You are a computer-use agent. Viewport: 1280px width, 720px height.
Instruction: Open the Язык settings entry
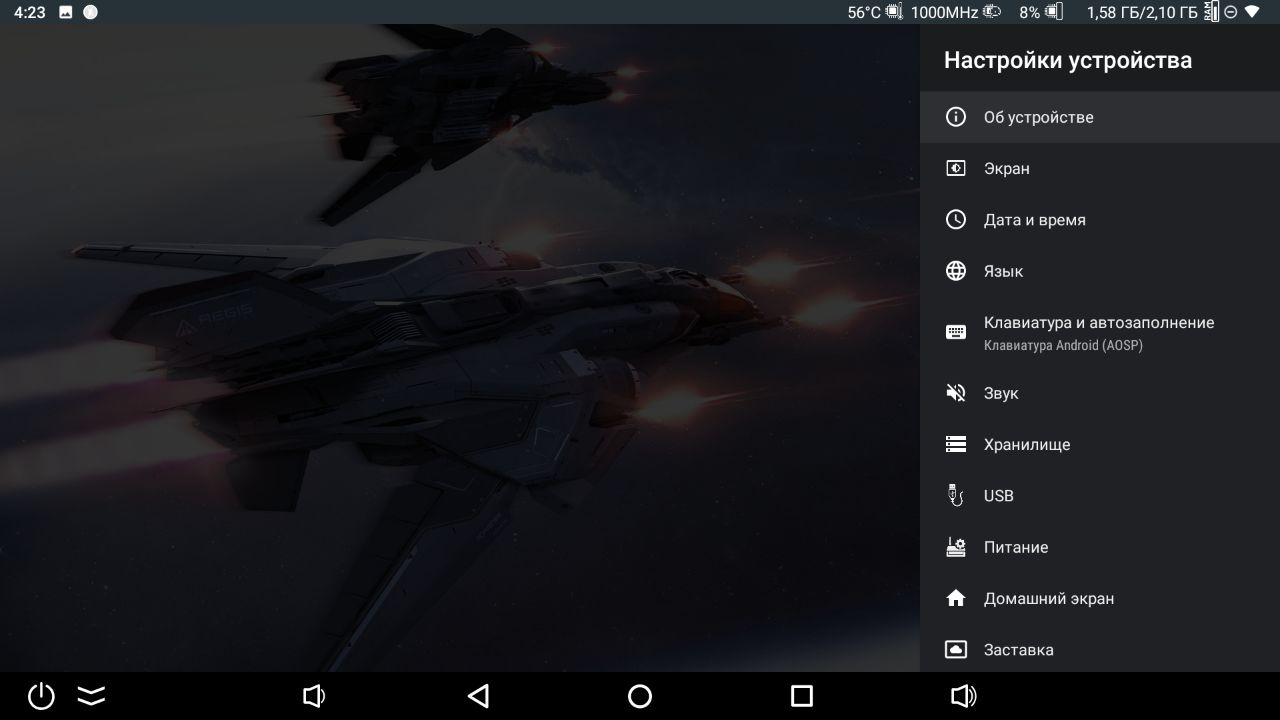tap(1100, 271)
